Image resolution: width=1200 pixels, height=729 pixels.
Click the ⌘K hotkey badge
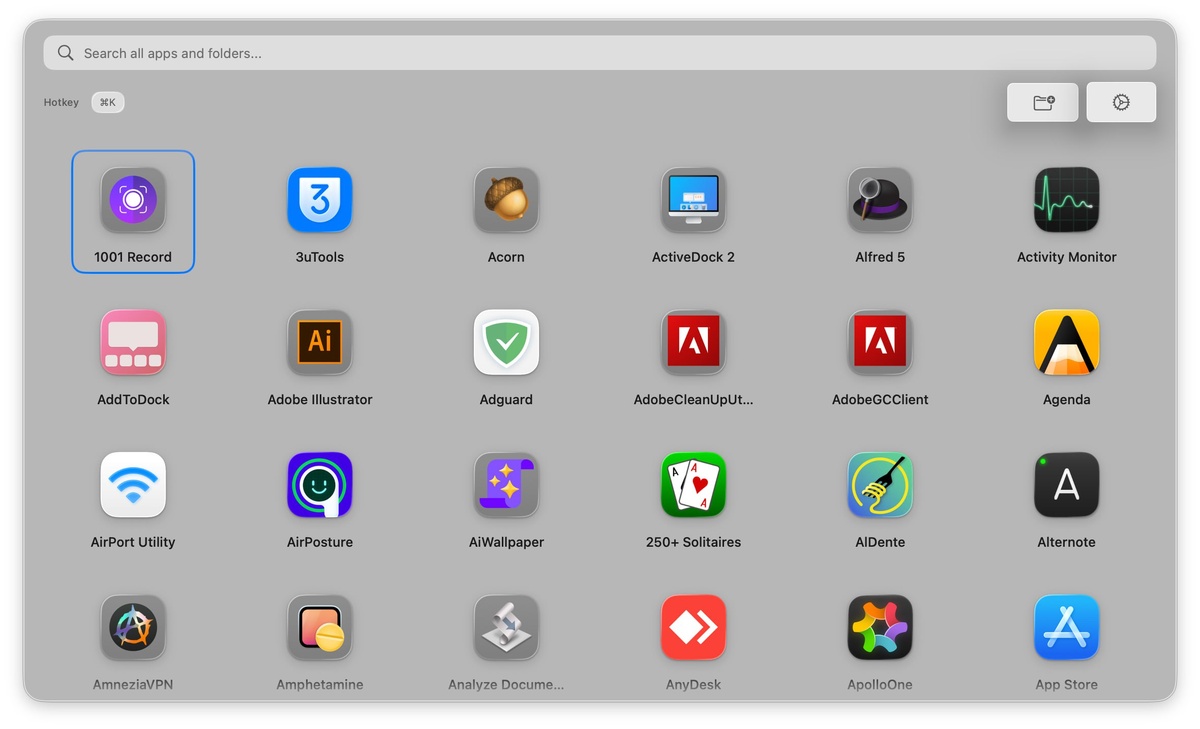coord(108,102)
